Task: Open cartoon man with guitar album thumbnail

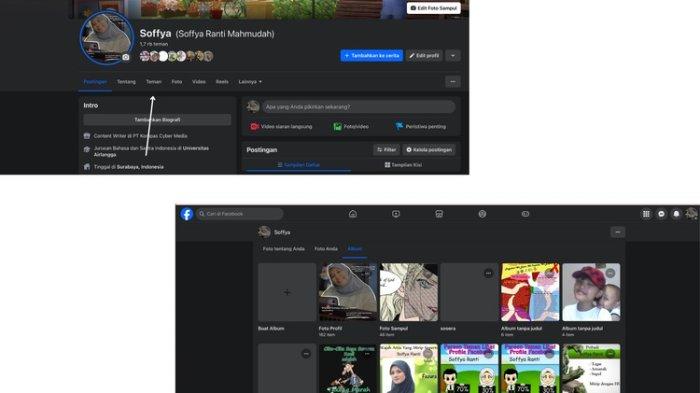Action: (x=348, y=368)
